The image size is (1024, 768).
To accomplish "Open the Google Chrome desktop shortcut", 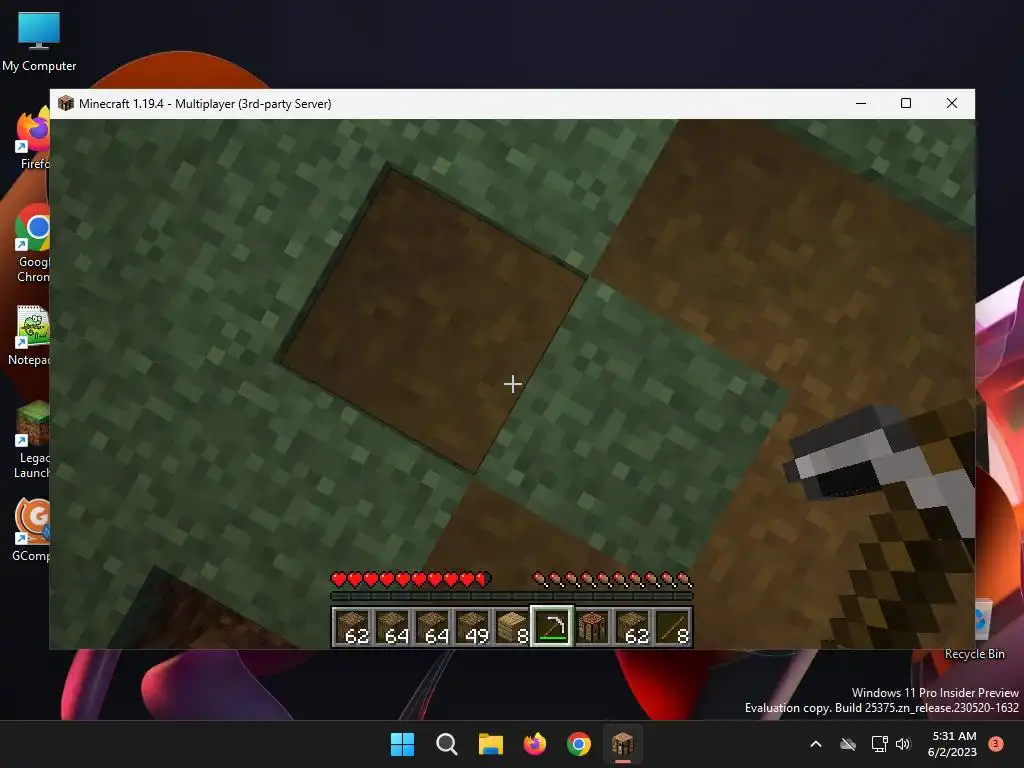I will coord(33,244).
